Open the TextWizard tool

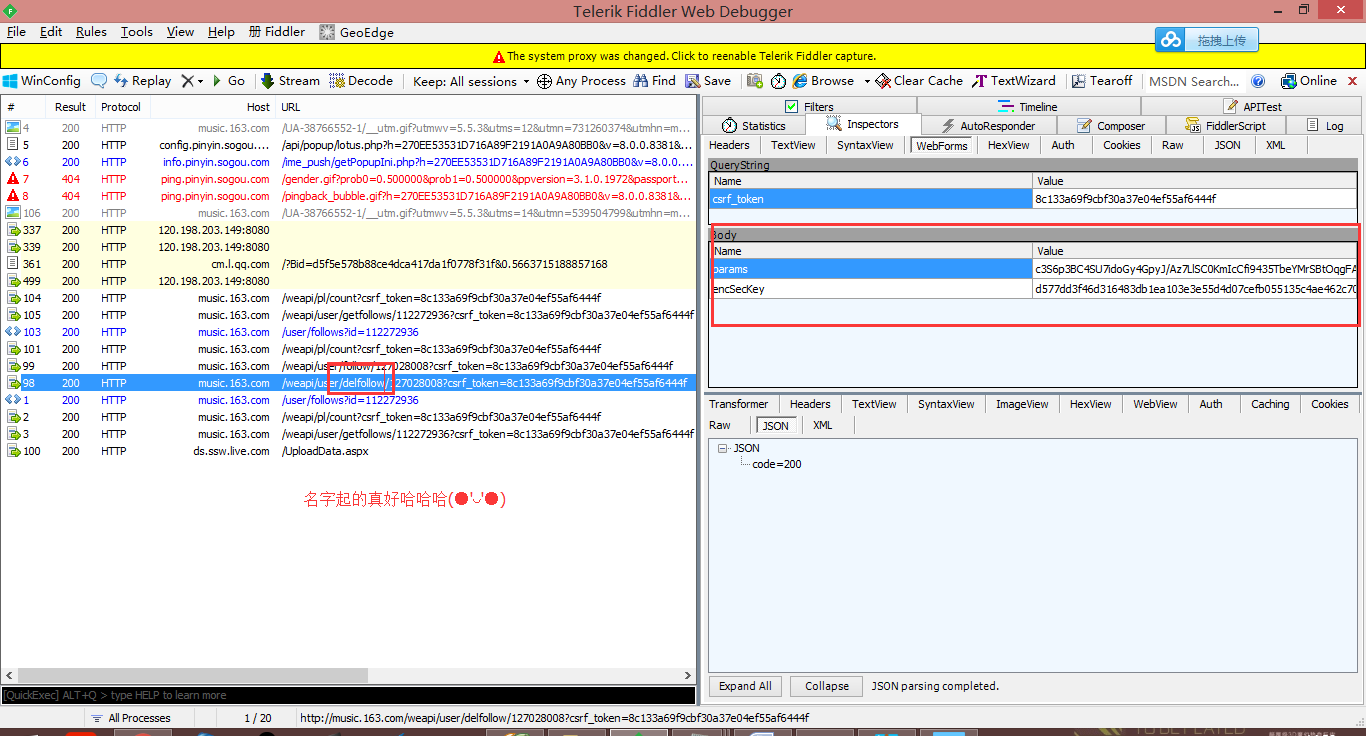tap(1014, 81)
